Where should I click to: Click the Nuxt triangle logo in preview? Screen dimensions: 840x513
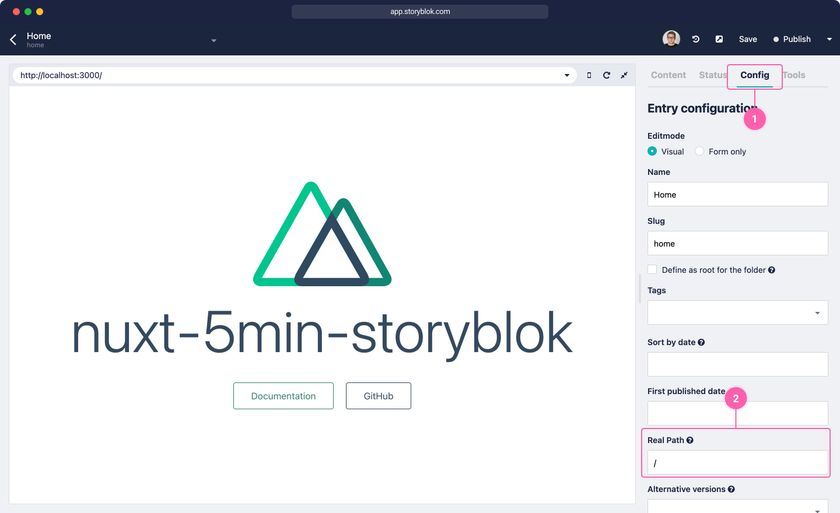(x=322, y=234)
